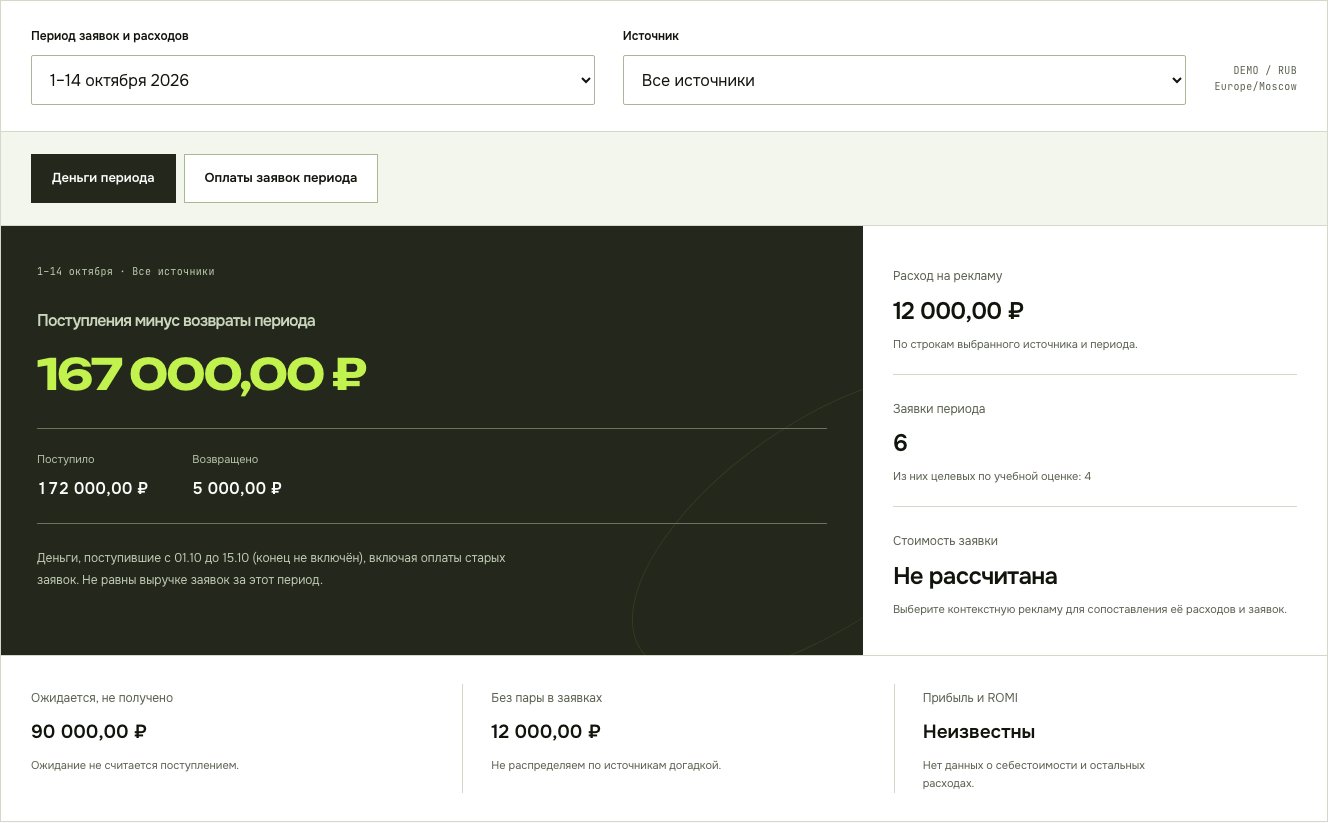This screenshot has height=823, width=1328.
Task: Open the period dropdown "1–14 октября 2026"
Action: tap(313, 80)
